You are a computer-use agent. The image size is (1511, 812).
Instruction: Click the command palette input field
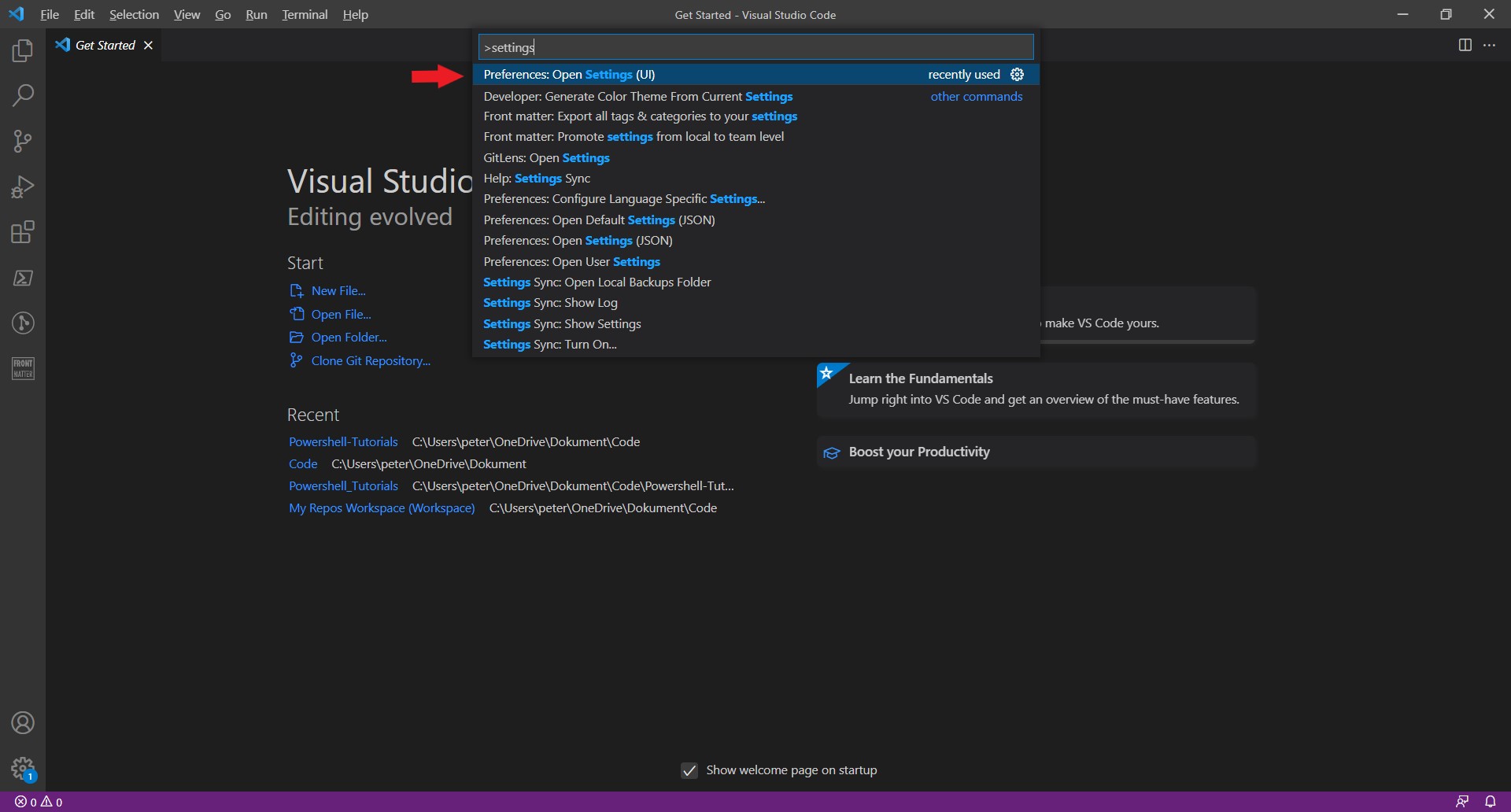755,47
